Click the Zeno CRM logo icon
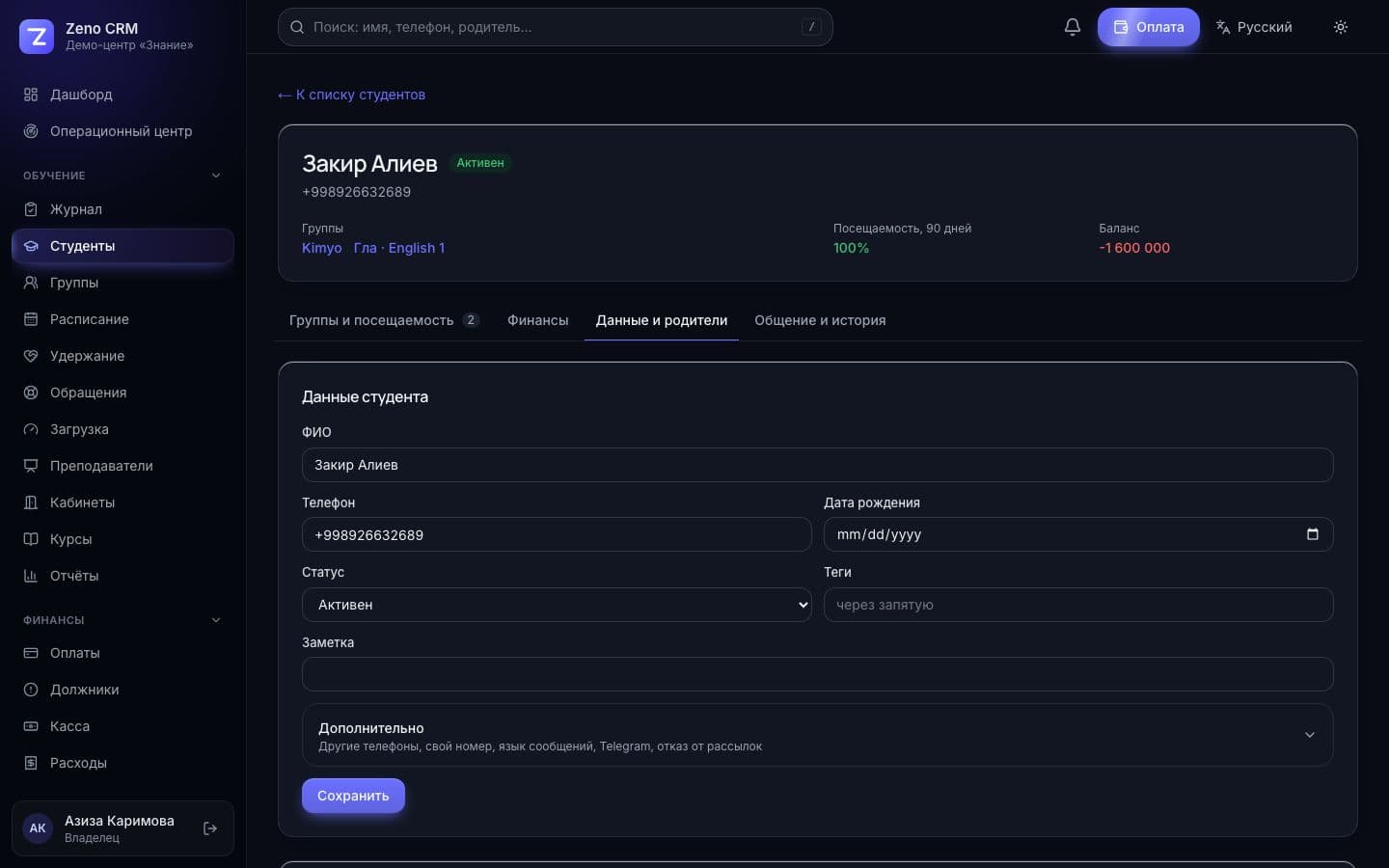The width and height of the screenshot is (1389, 868). [37, 37]
